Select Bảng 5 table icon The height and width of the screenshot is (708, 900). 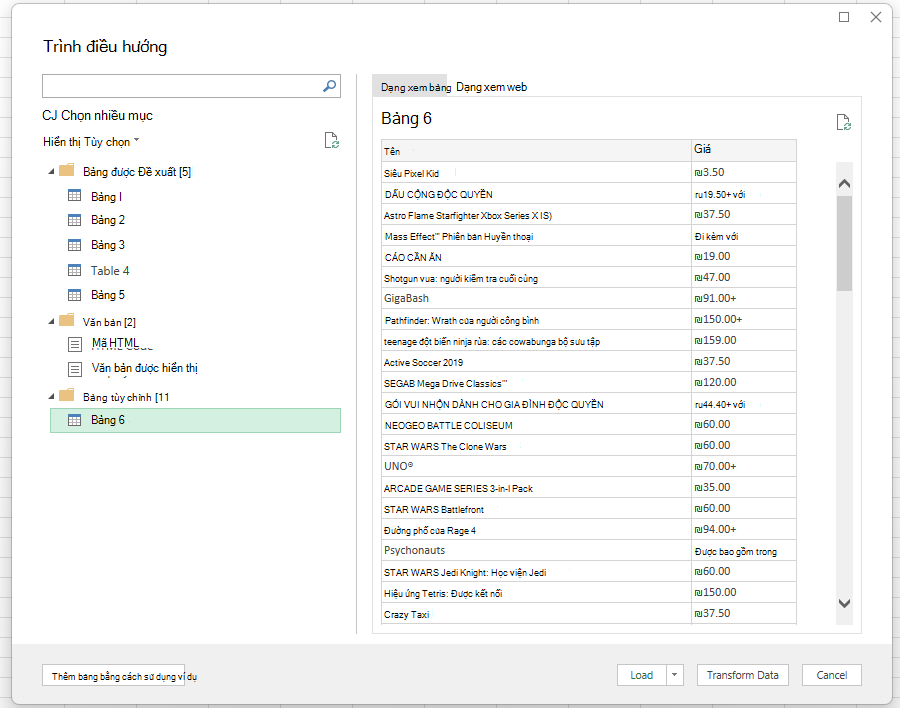(x=75, y=295)
